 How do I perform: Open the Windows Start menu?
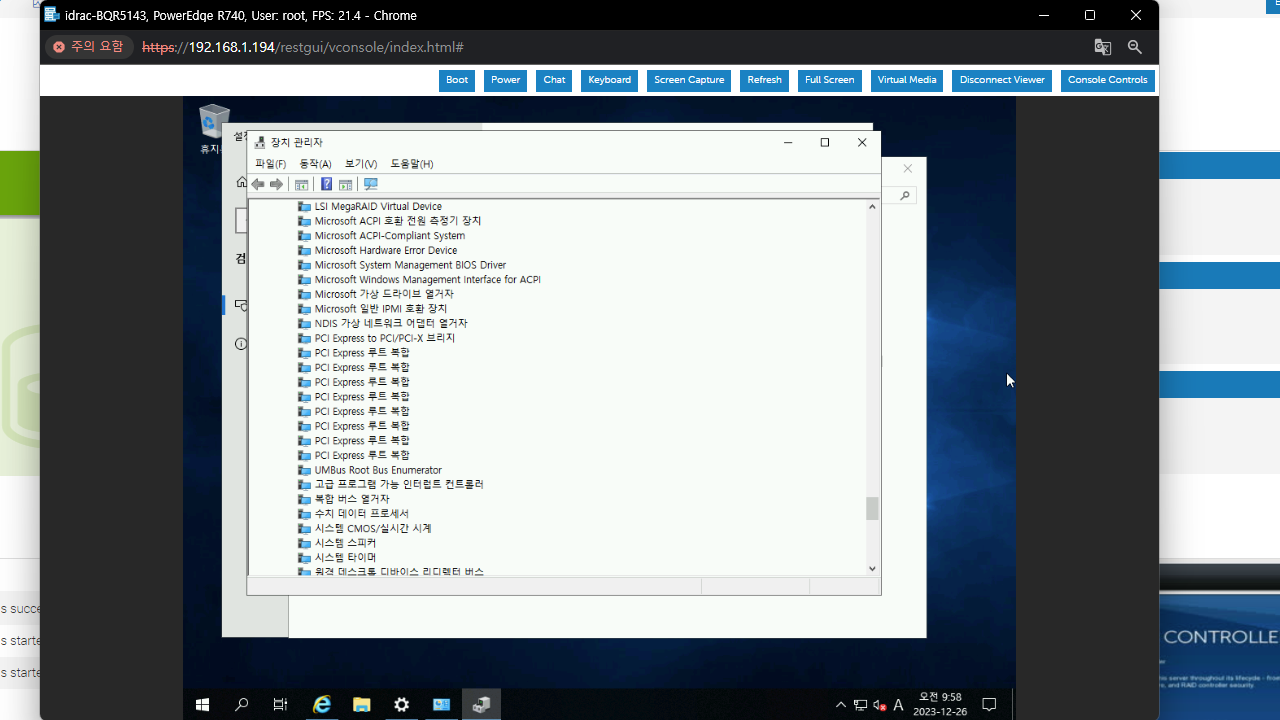point(203,705)
